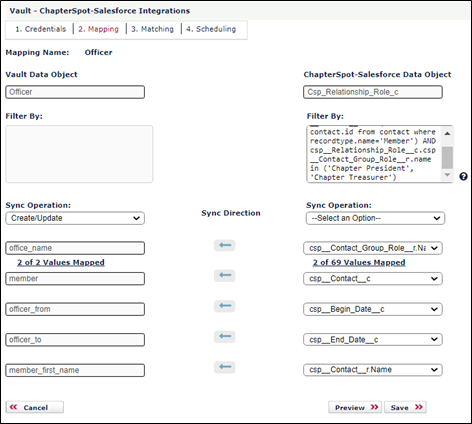Open the 2 of 69 Values Mapped link

359,263
